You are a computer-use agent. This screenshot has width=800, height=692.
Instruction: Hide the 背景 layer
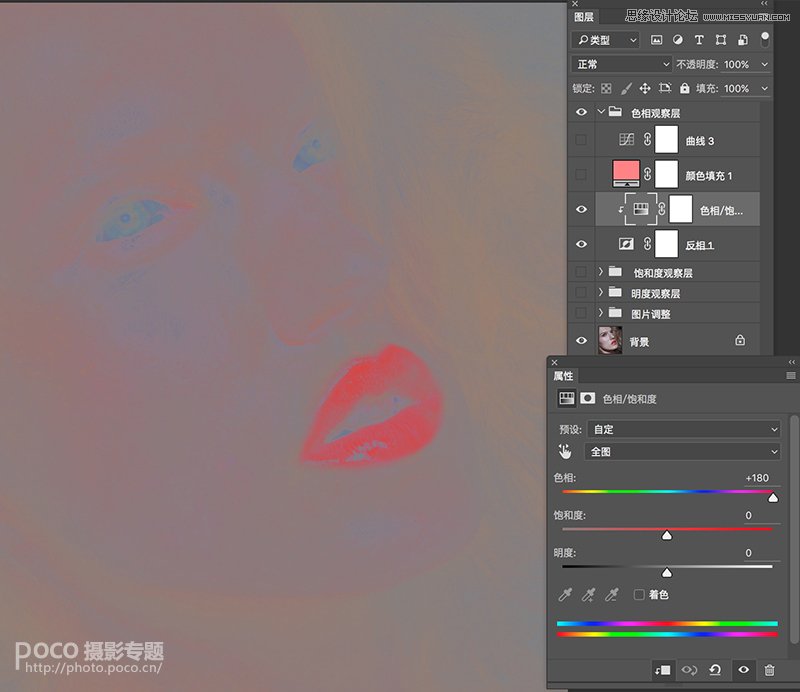pos(581,340)
